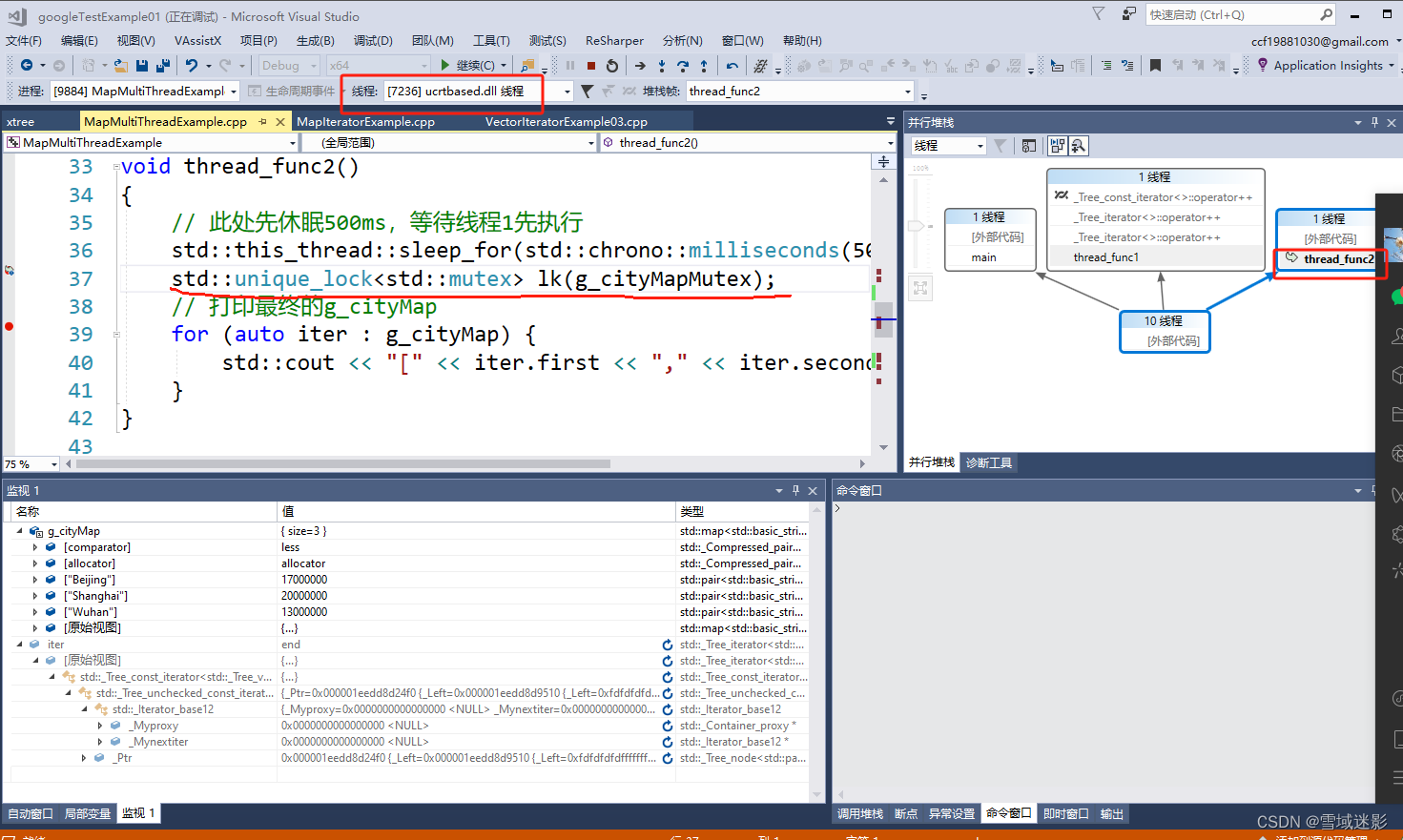Click the 10 线程 node in Parallel Stacks
The image size is (1403, 840).
pyautogui.click(x=1164, y=331)
